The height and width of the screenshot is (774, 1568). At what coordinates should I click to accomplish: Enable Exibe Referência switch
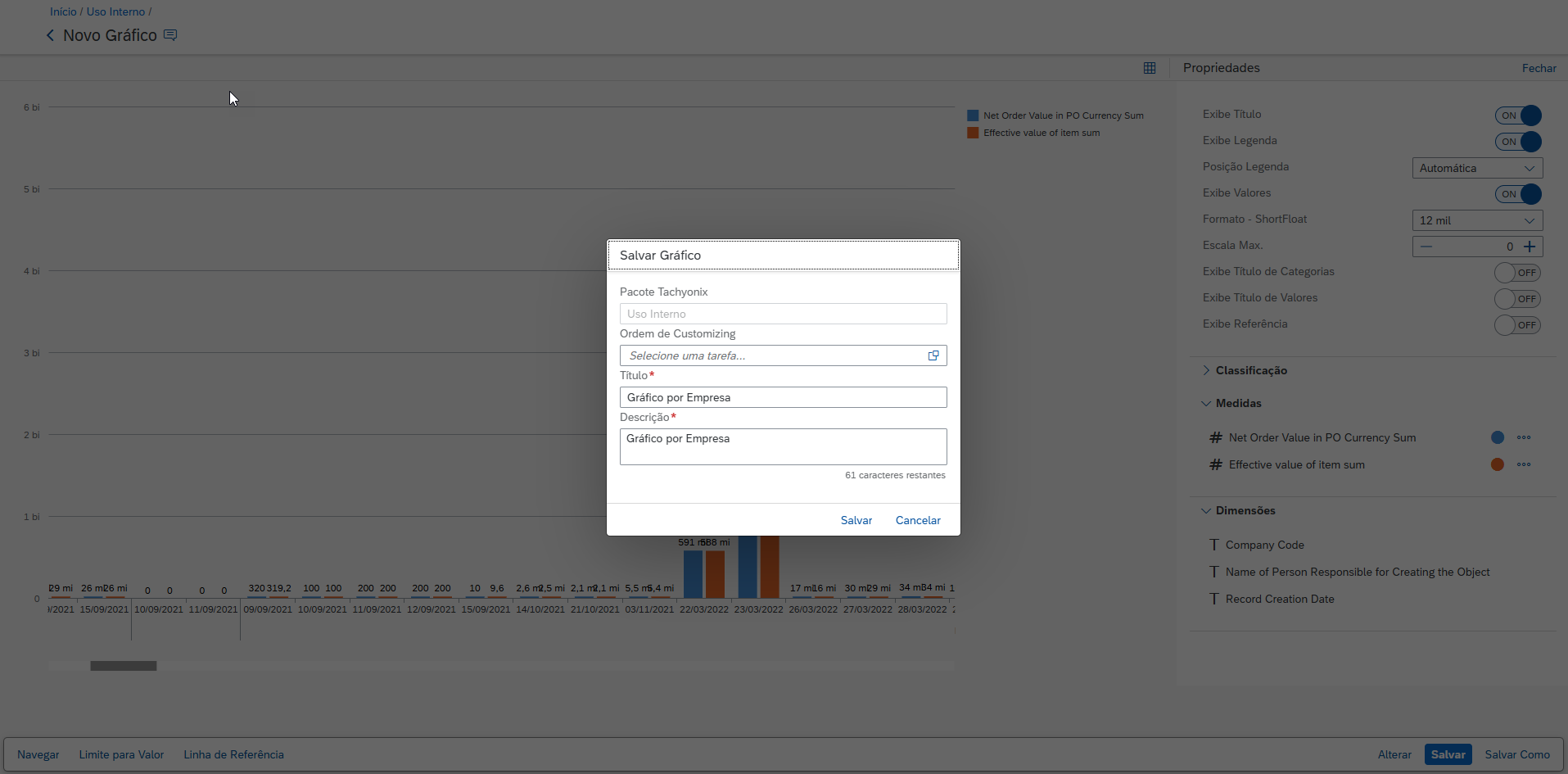pyautogui.click(x=1517, y=325)
